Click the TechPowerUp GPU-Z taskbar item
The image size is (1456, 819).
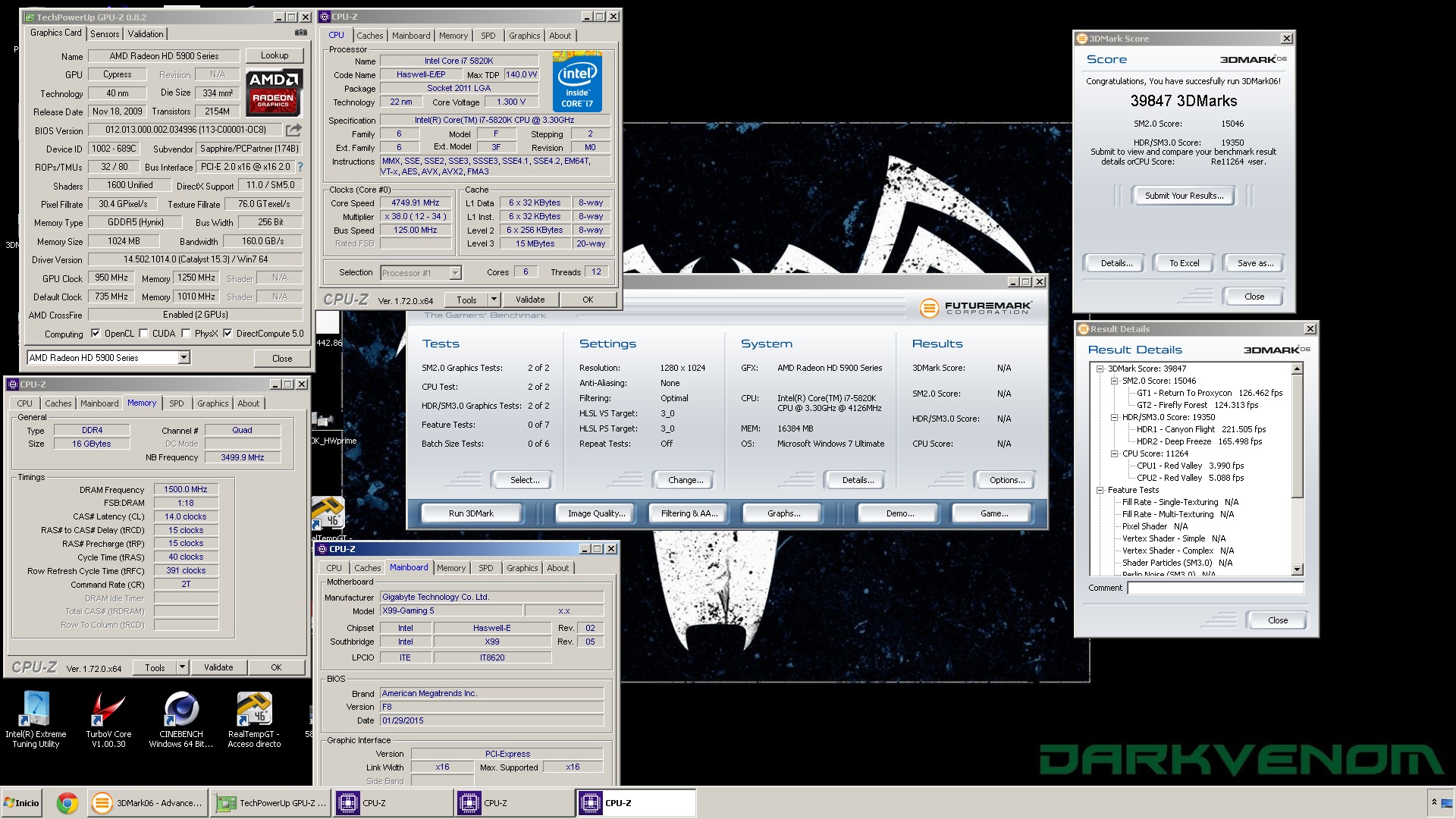(x=271, y=803)
